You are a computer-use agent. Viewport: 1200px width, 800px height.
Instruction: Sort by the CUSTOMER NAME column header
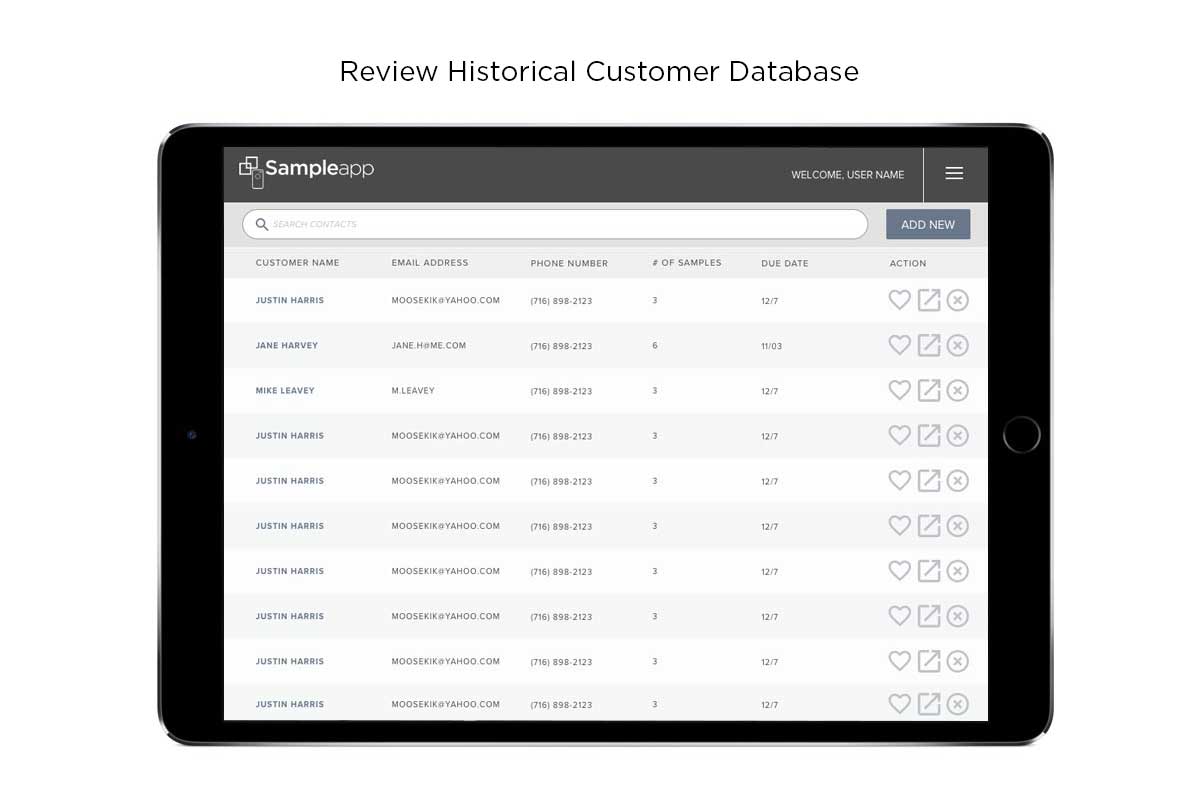297,263
